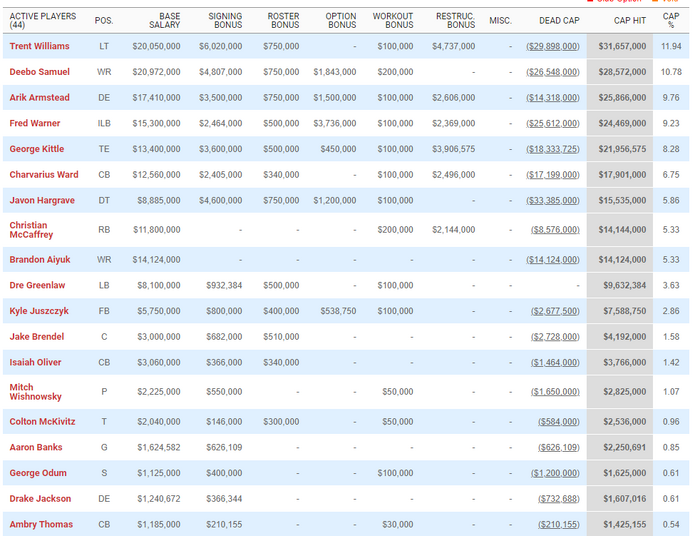Open Isaiah Oliver dead cap ($1,464,000)

(x=555, y=362)
